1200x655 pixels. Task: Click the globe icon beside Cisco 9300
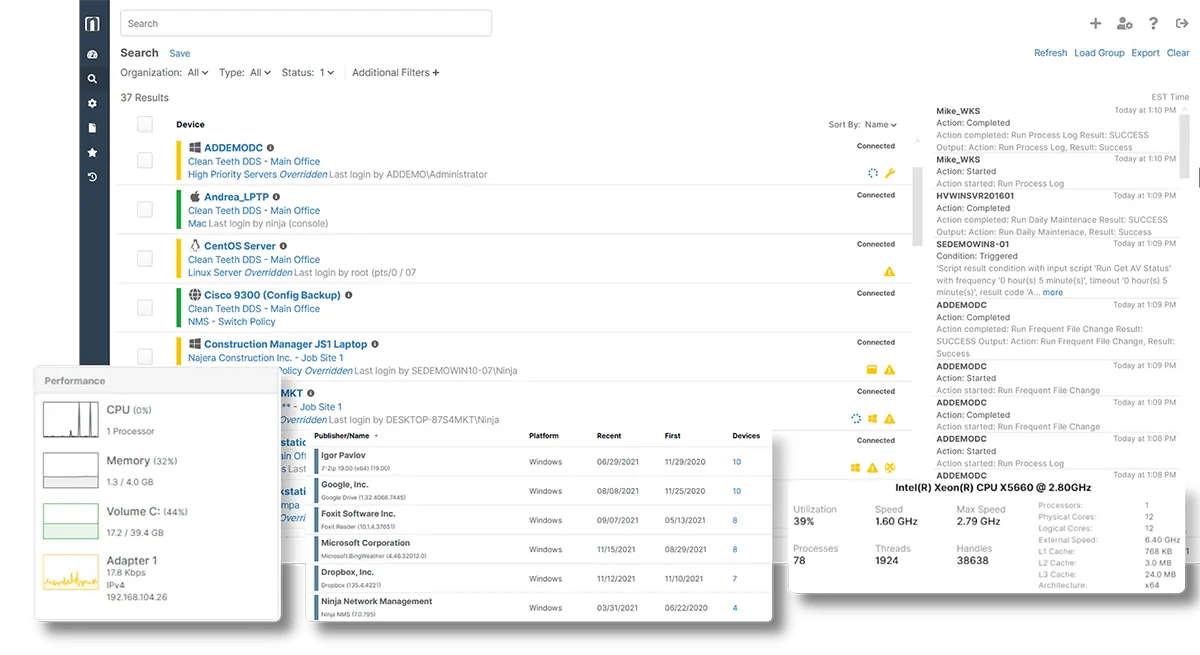195,295
